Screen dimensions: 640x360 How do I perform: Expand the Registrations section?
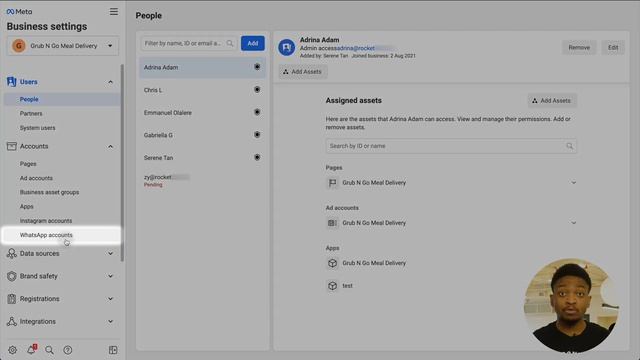tap(111, 299)
